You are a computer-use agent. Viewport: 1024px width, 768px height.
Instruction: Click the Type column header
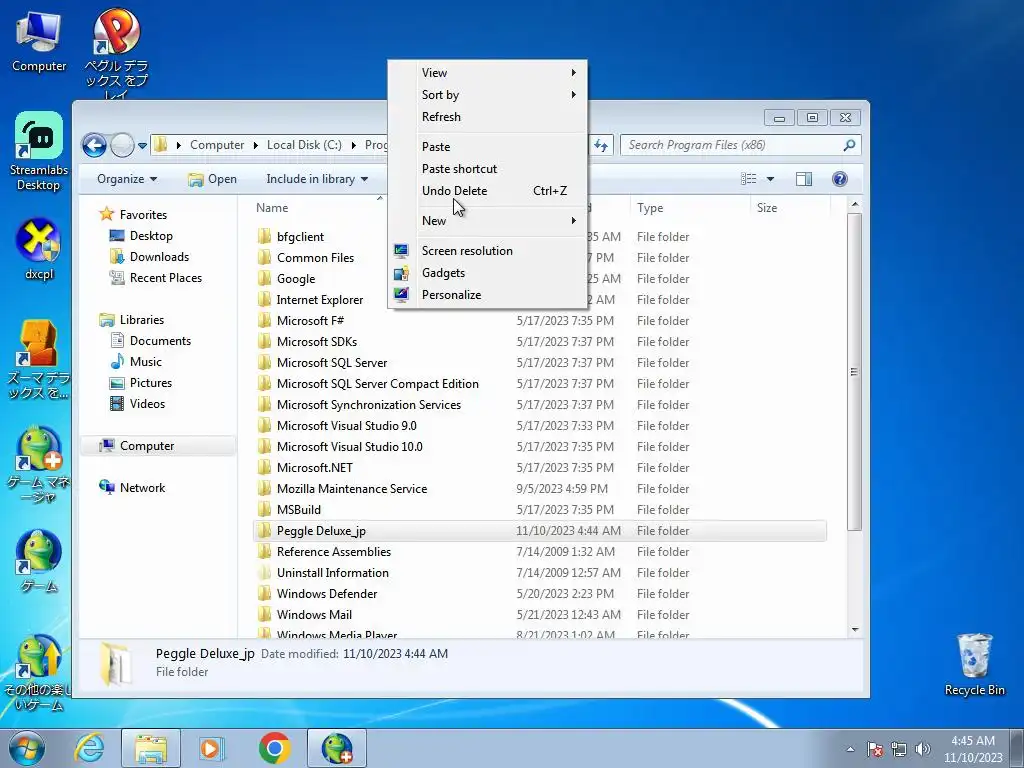(x=650, y=208)
